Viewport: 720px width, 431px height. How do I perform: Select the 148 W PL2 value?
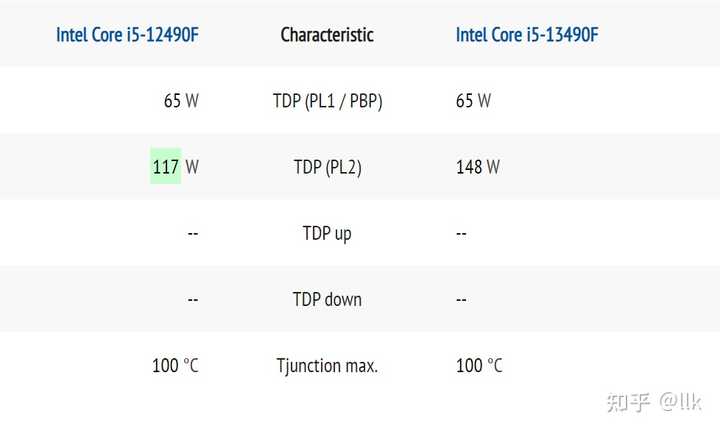[x=477, y=167]
